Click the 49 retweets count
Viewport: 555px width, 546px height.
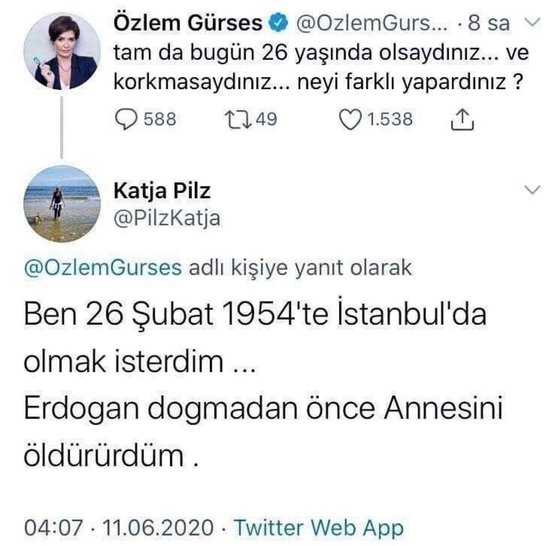click(266, 119)
